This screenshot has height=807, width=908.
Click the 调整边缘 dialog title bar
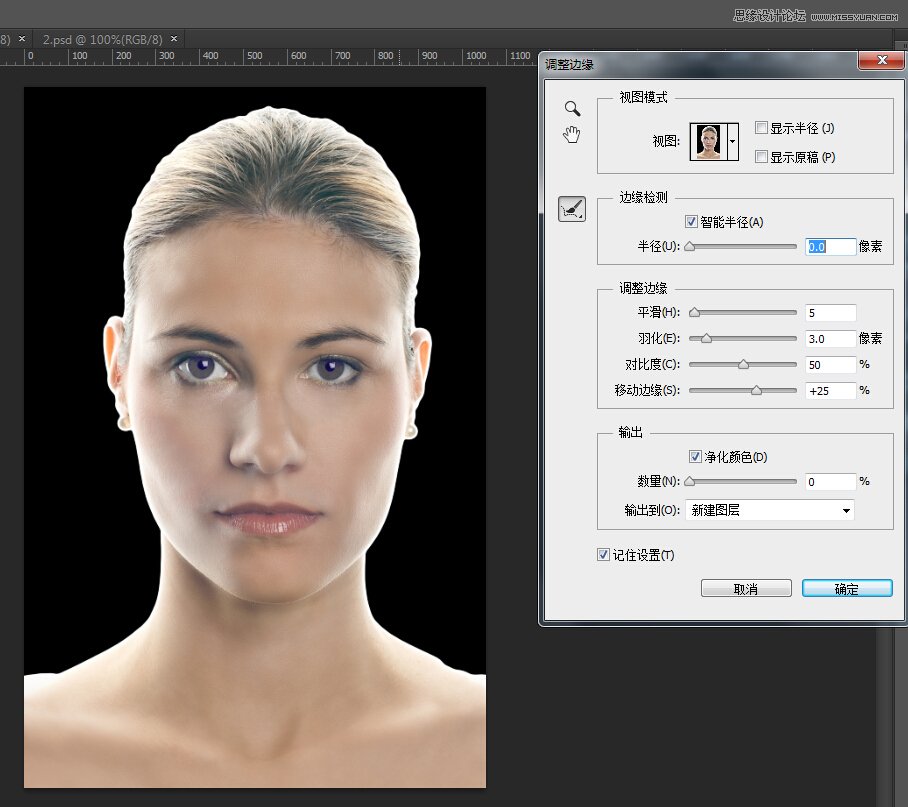coord(698,64)
